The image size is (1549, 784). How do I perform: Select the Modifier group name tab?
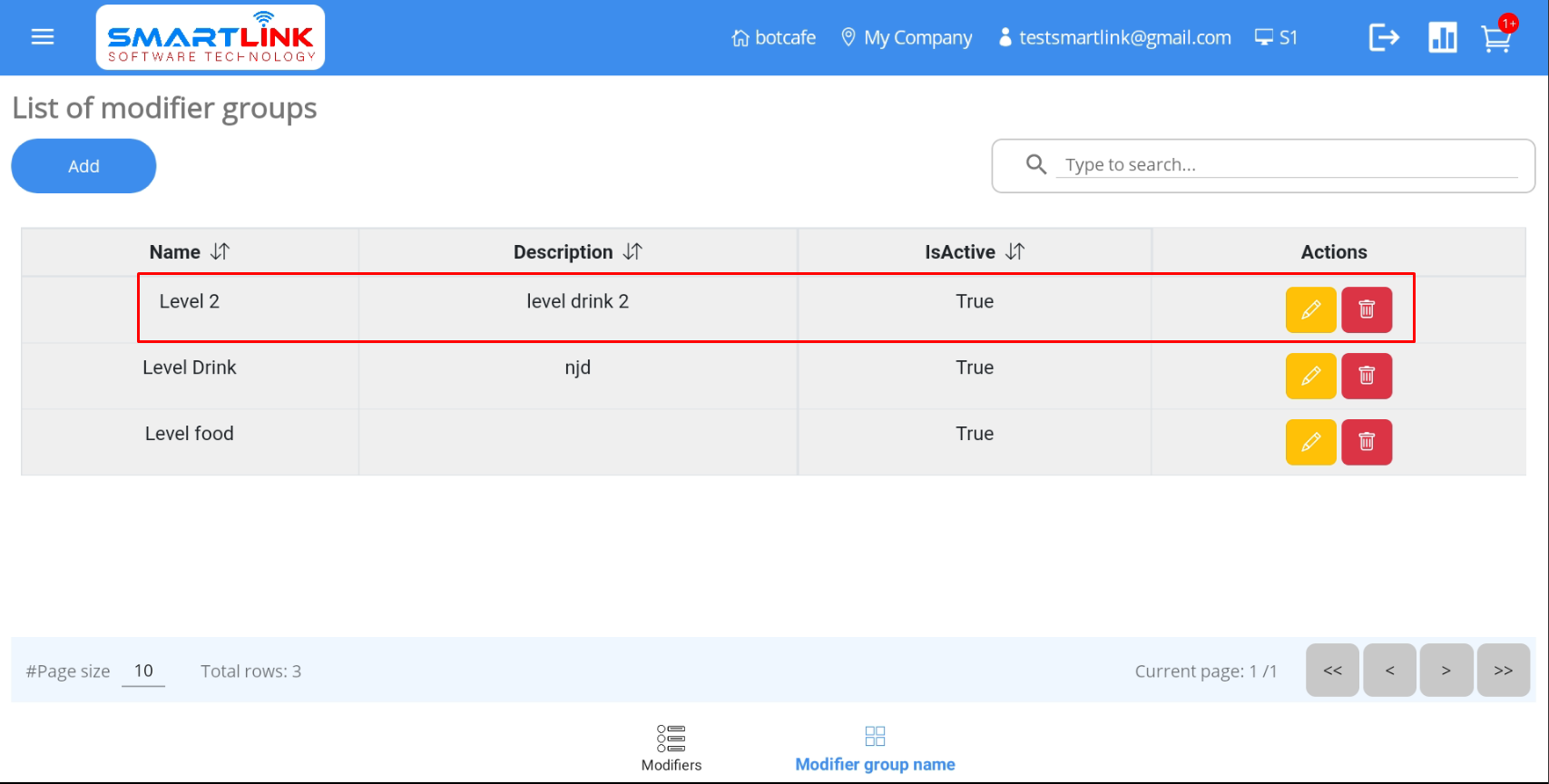875,748
